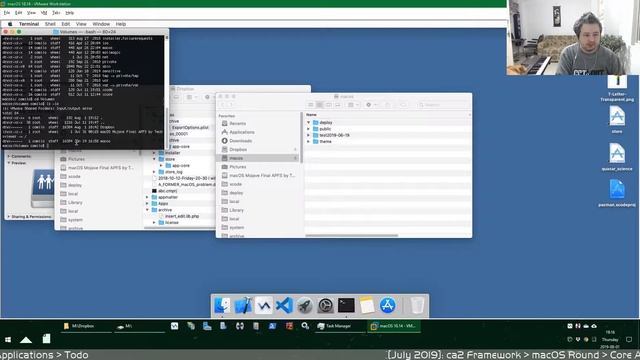Image resolution: width=640 pixels, height=360 pixels.
Task: Click the white wave-logo app in dock
Action: click(264, 305)
